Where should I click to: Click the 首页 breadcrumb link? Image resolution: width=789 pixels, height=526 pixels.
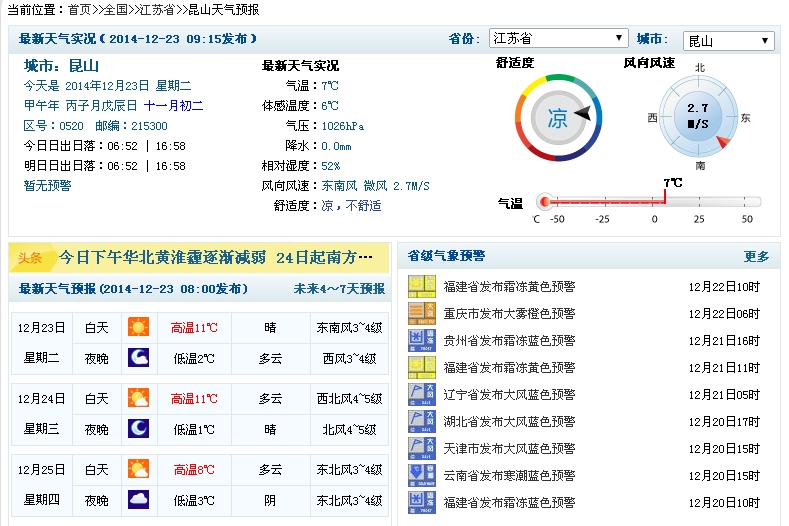tap(79, 9)
